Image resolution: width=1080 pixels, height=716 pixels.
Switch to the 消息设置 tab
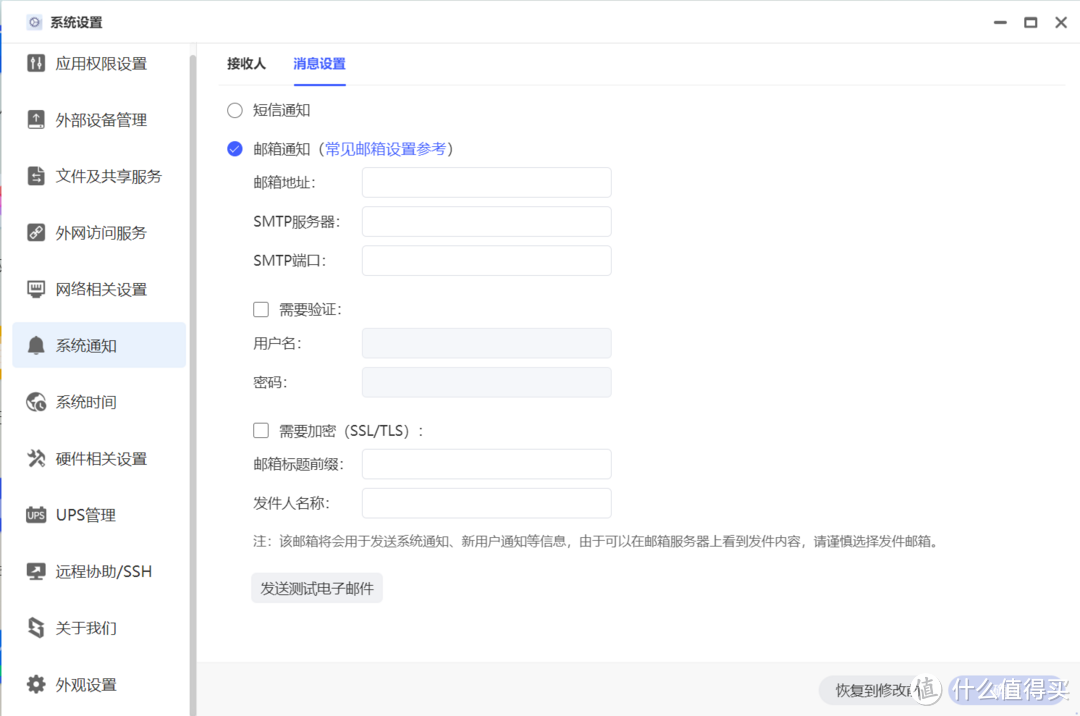click(319, 63)
